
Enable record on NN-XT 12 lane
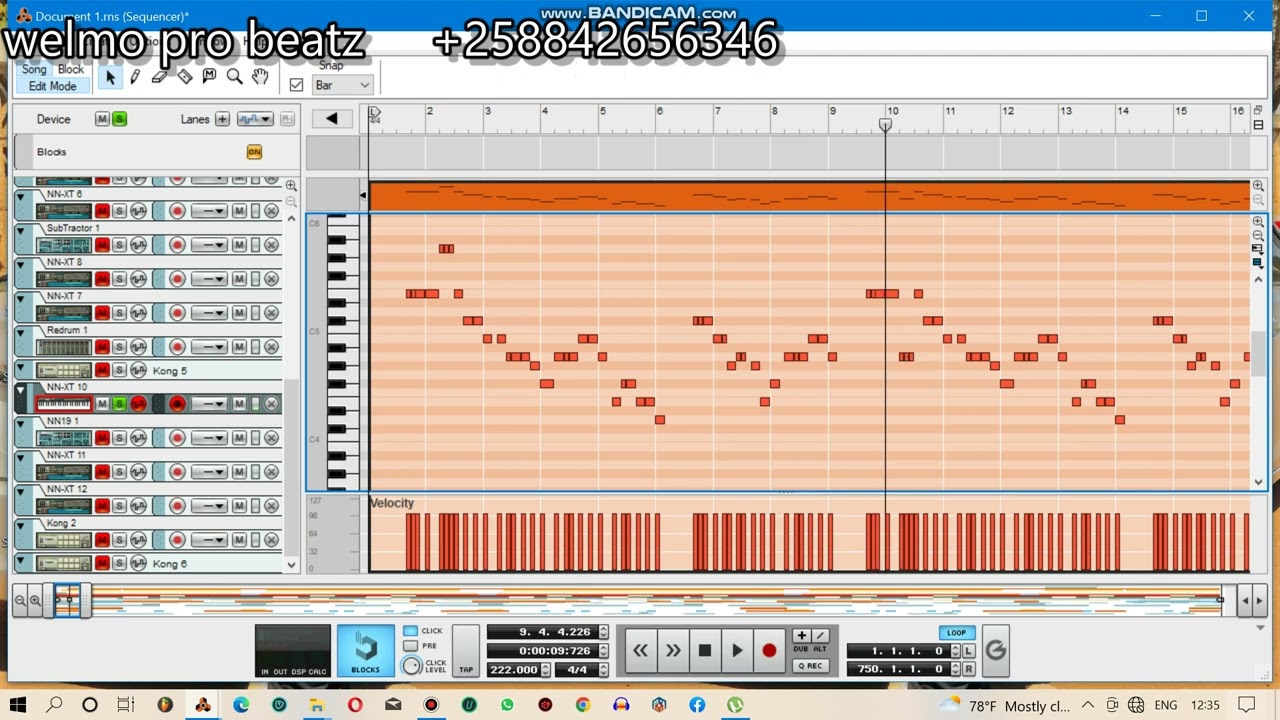pyautogui.click(x=177, y=506)
